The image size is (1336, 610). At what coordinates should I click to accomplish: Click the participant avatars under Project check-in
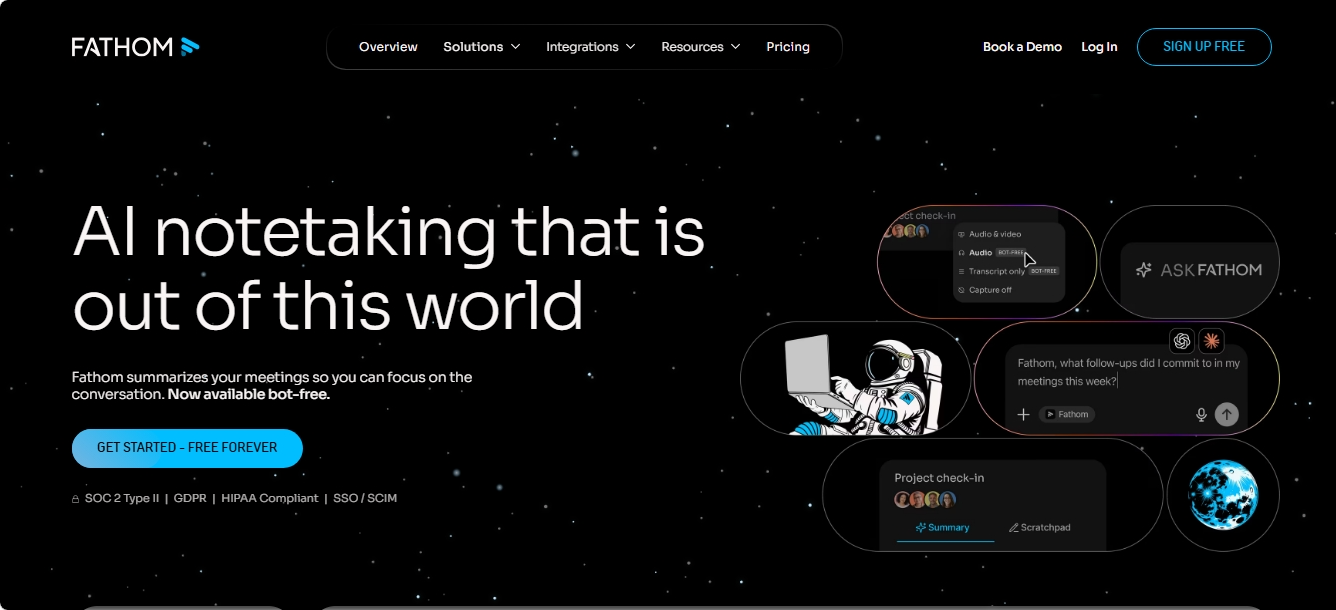pyautogui.click(x=925, y=499)
